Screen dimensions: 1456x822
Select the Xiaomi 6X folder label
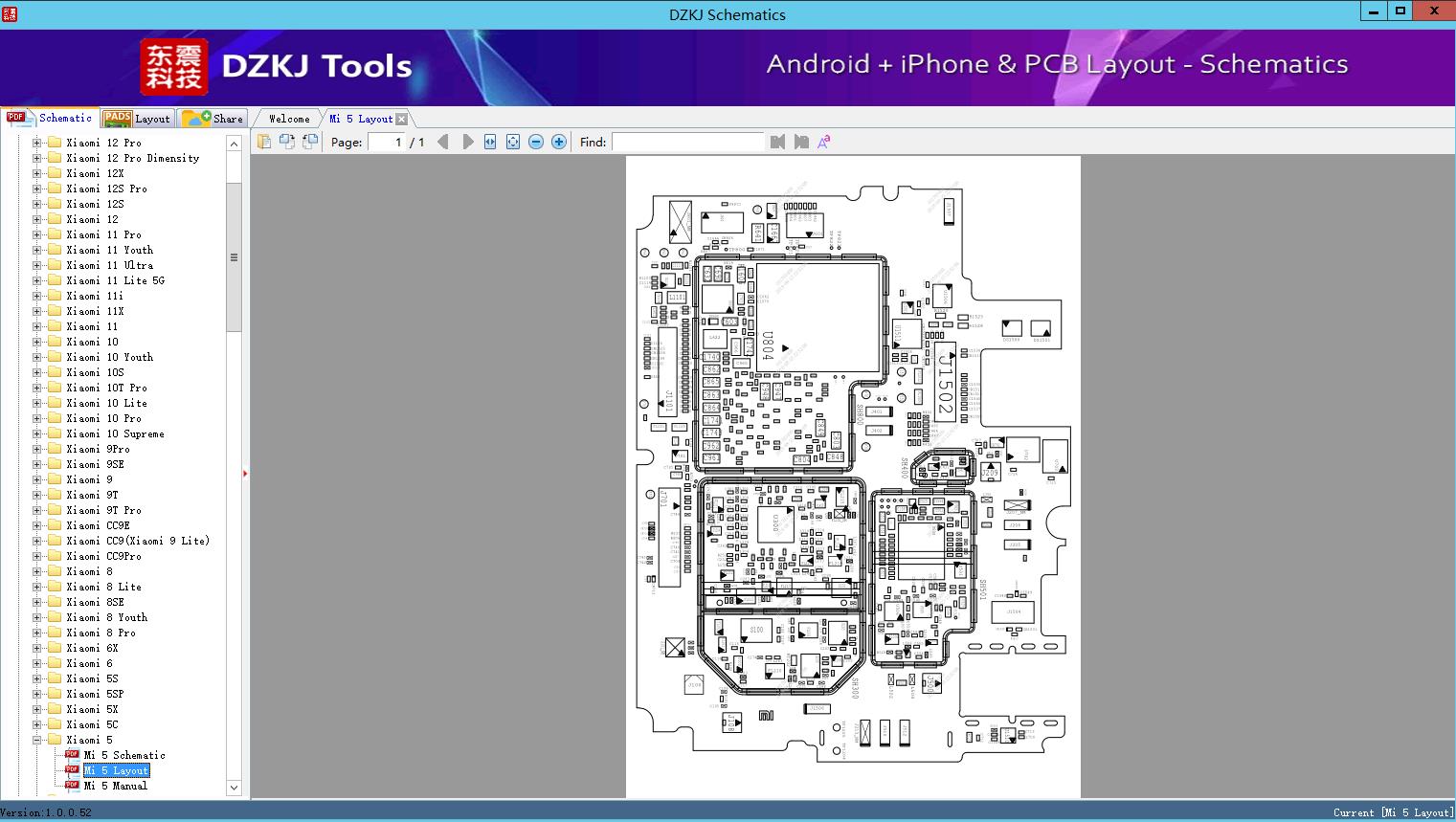(92, 648)
